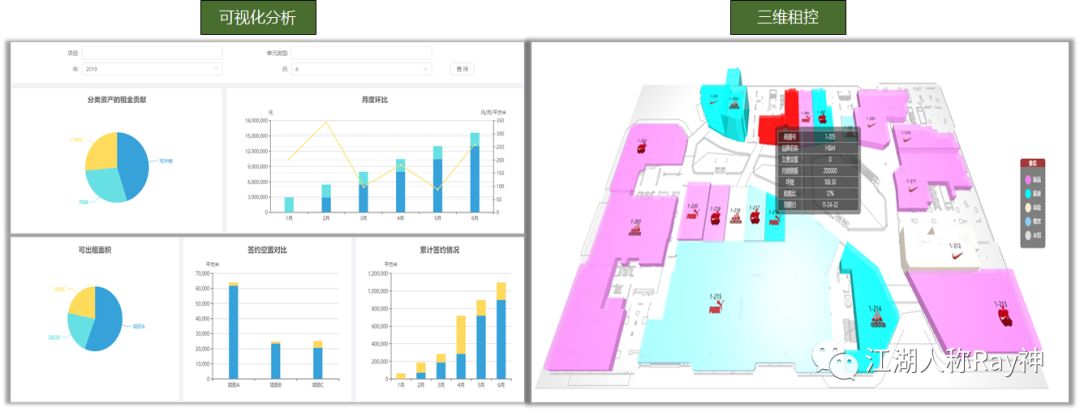Open the month dropdown showing 6

coord(361,69)
